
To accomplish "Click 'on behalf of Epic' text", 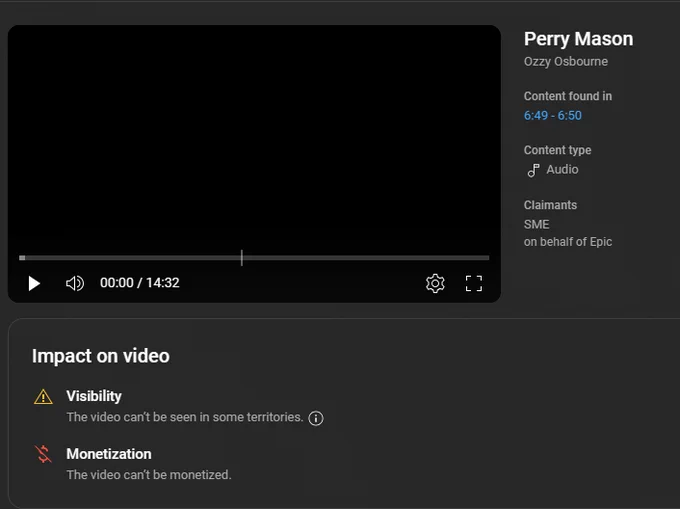I will click(x=568, y=241).
